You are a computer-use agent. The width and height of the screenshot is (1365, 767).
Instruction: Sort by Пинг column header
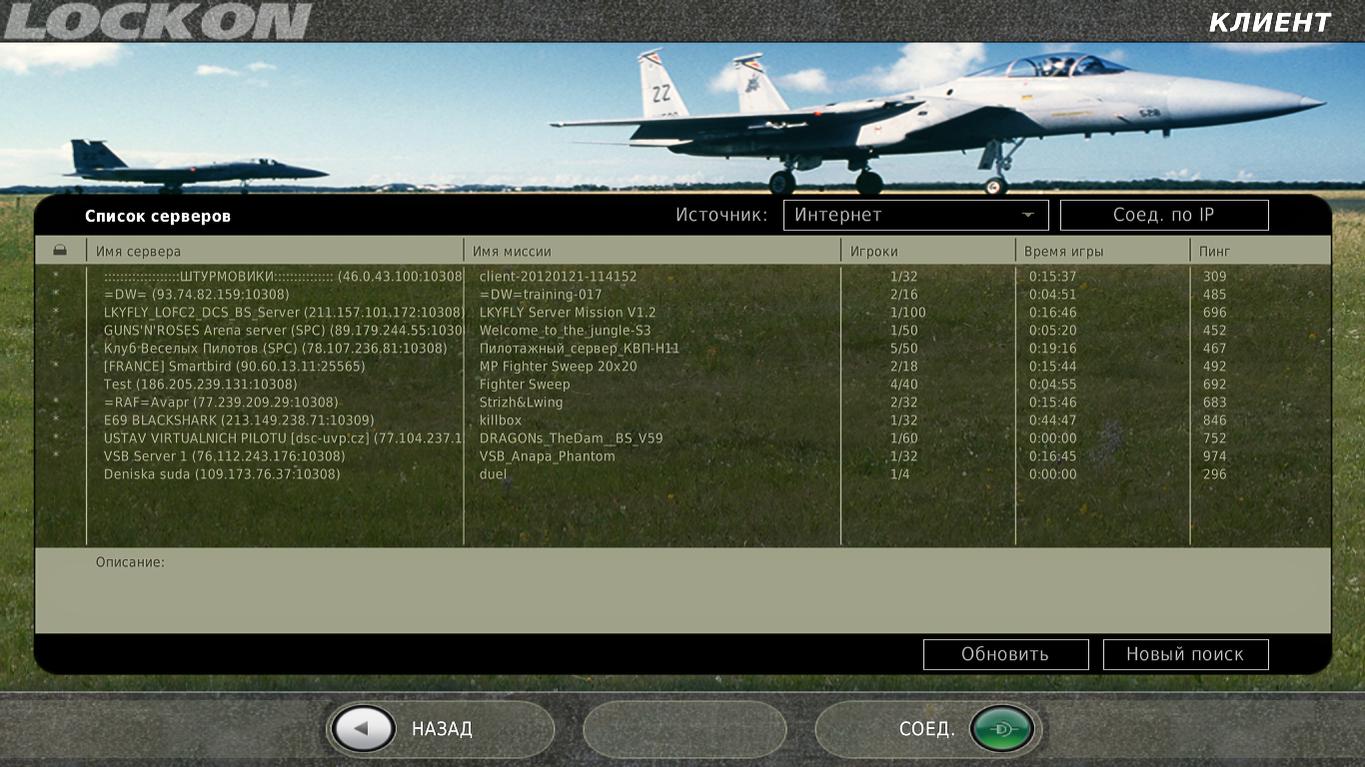click(1214, 252)
